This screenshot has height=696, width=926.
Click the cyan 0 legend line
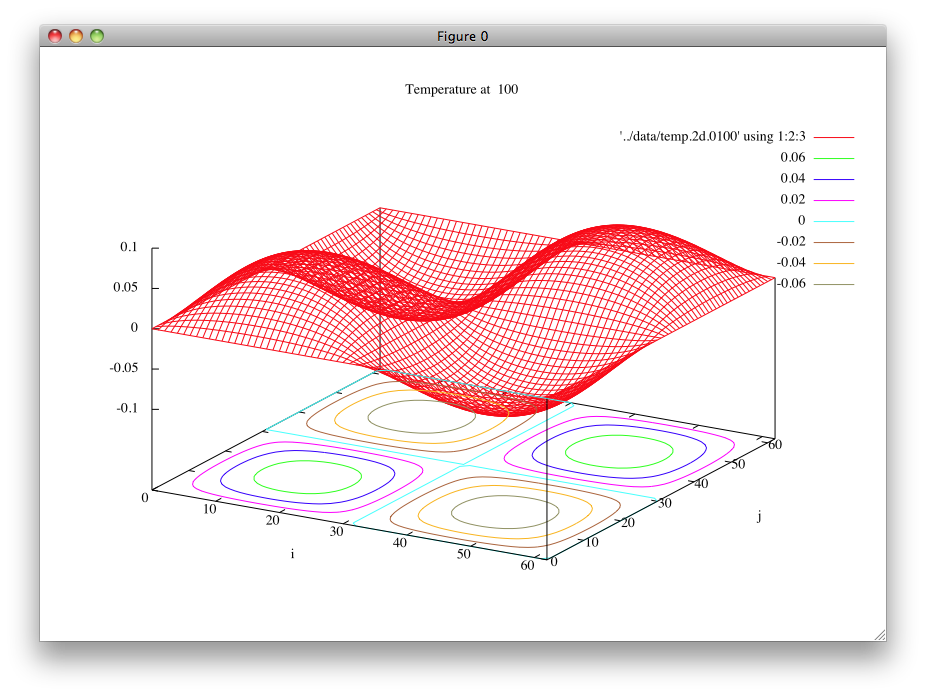point(834,221)
